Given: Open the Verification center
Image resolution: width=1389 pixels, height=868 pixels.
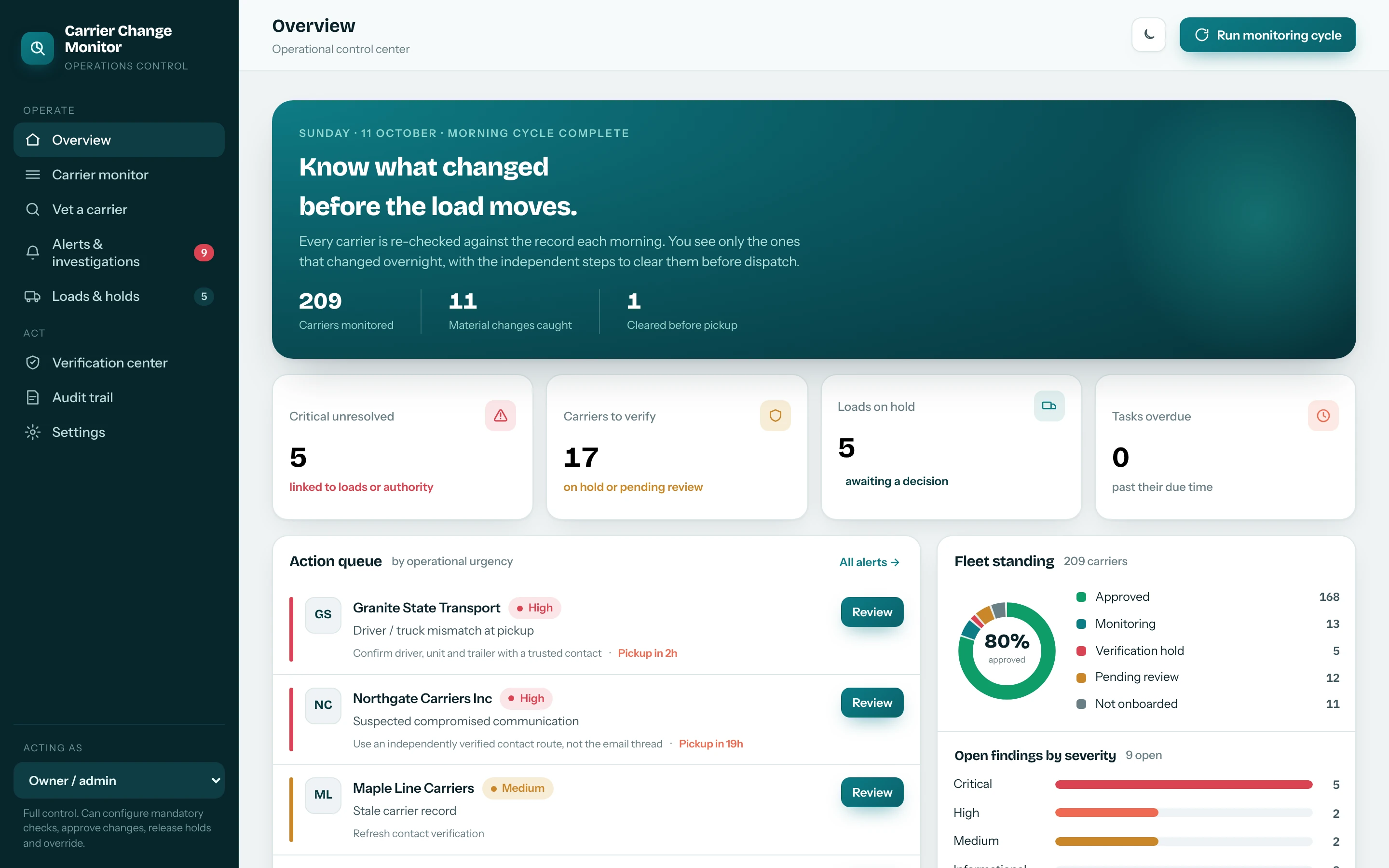Looking at the screenshot, I should pyautogui.click(x=119, y=363).
